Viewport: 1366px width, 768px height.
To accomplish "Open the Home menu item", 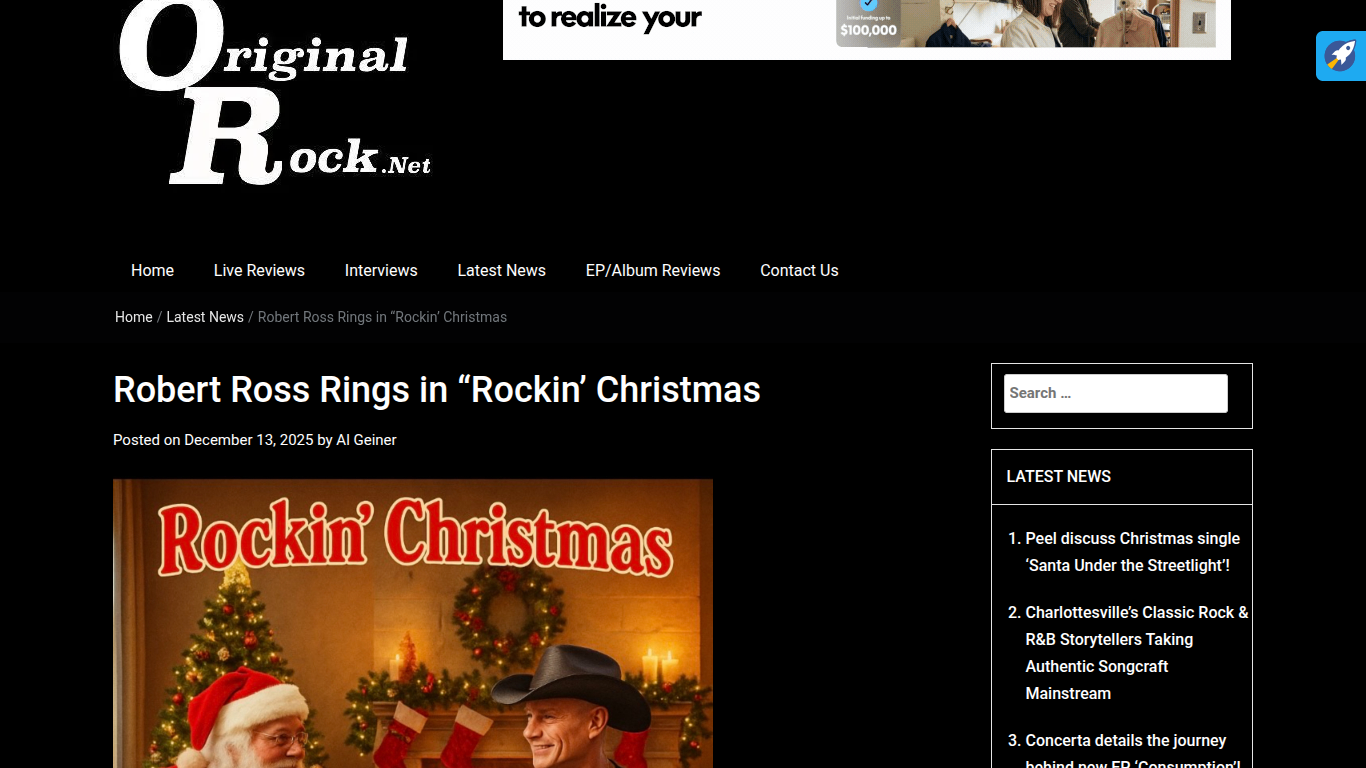I will tap(152, 270).
